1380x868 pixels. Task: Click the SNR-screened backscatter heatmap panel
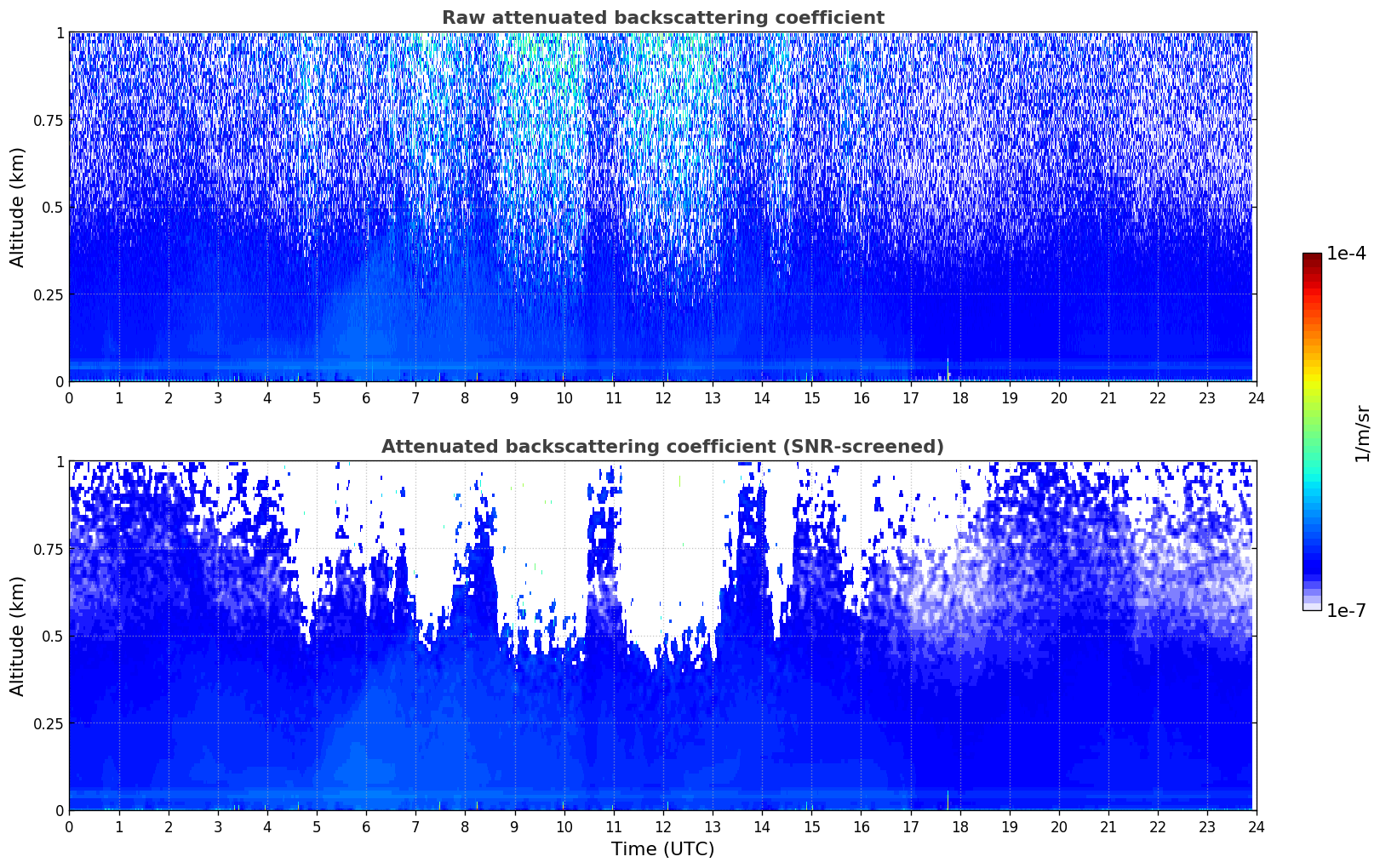pyautogui.click(x=662, y=636)
